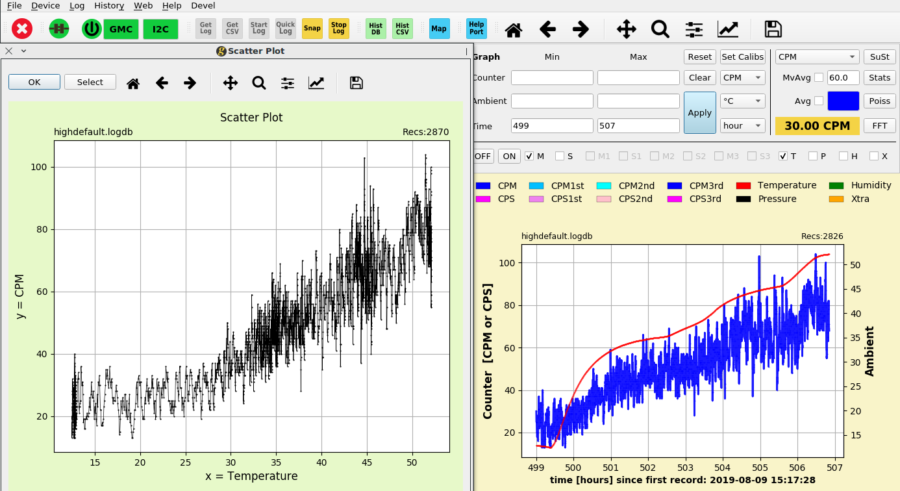The height and width of the screenshot is (491, 900).
Task: Open subplot sliders in Scatter Plot window
Action: tap(288, 83)
